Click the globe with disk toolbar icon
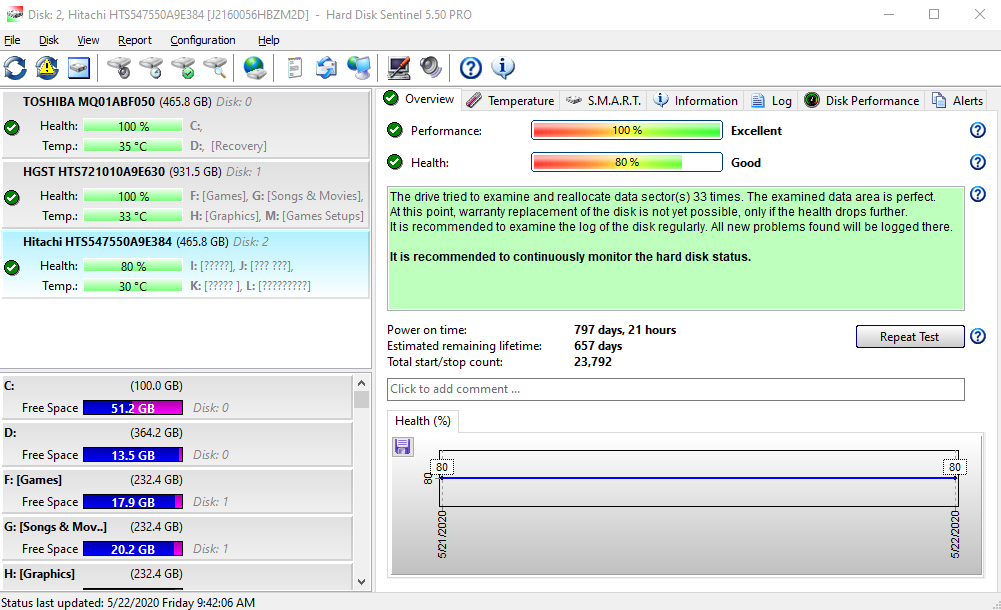 coord(254,68)
